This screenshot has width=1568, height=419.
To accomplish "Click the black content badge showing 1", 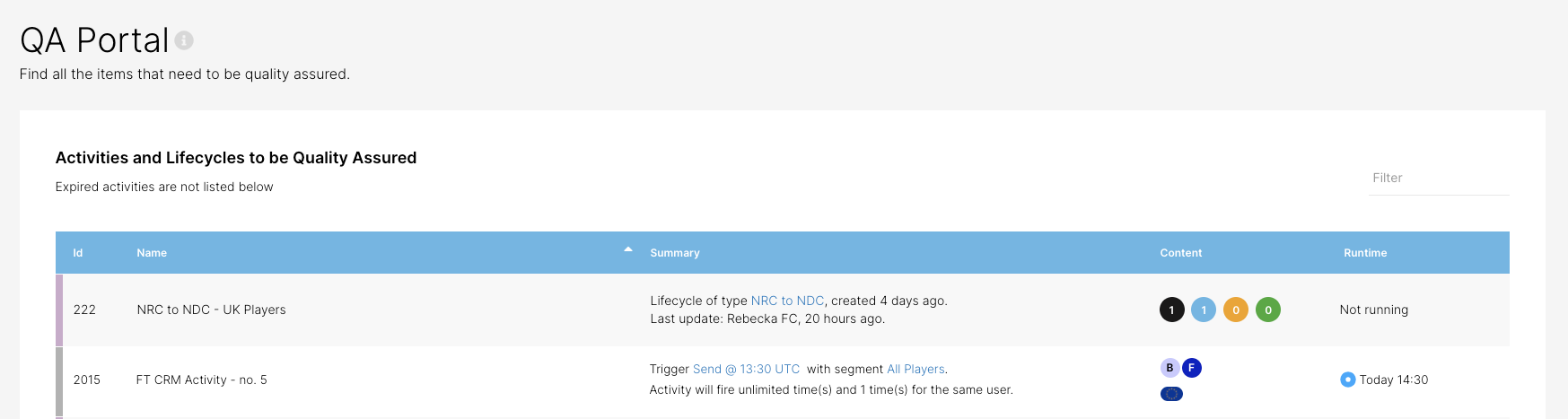I will coord(1171,310).
